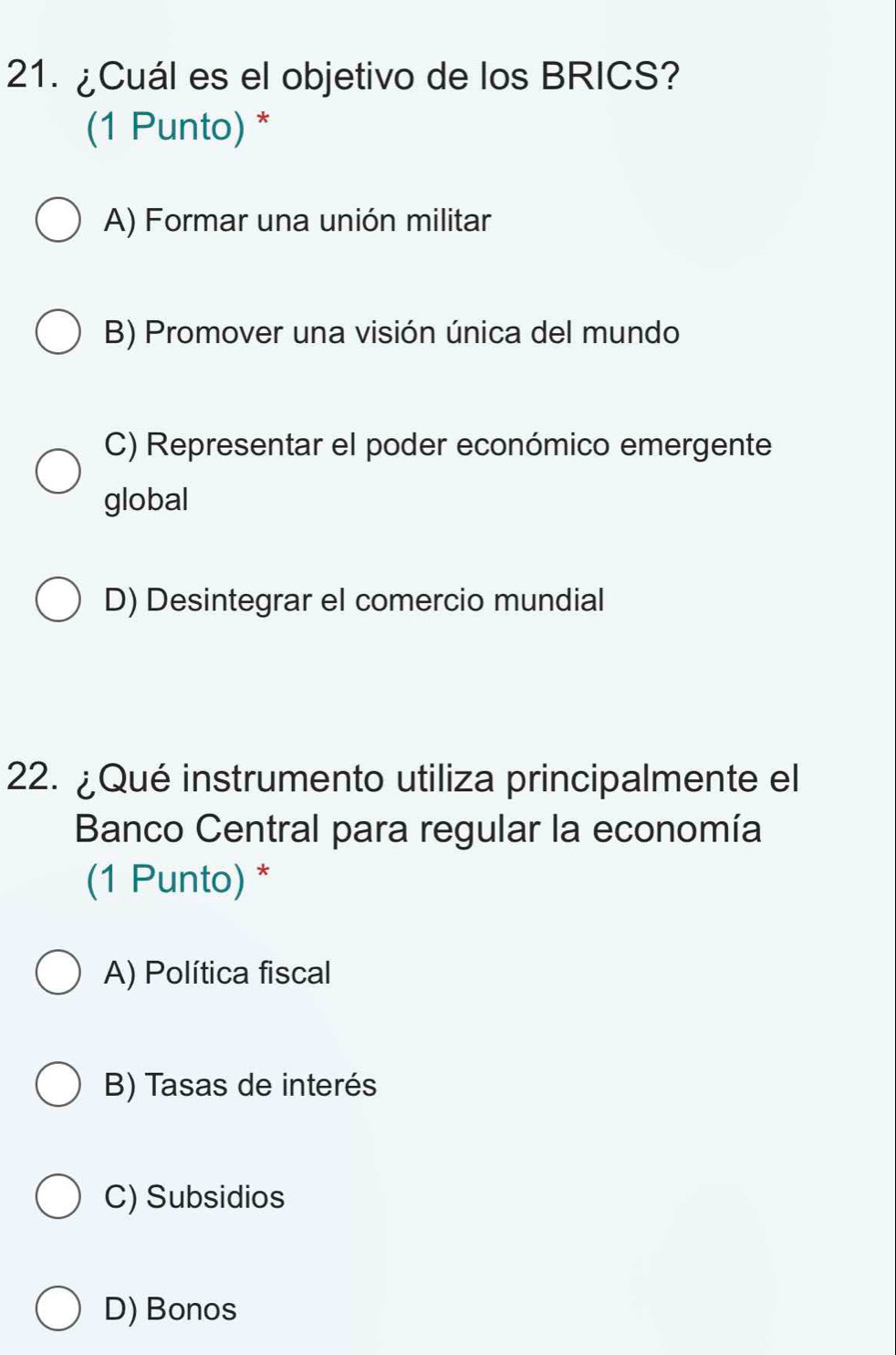
Task: Click the '(1 Punto)' text under question 22
Action: [166, 880]
